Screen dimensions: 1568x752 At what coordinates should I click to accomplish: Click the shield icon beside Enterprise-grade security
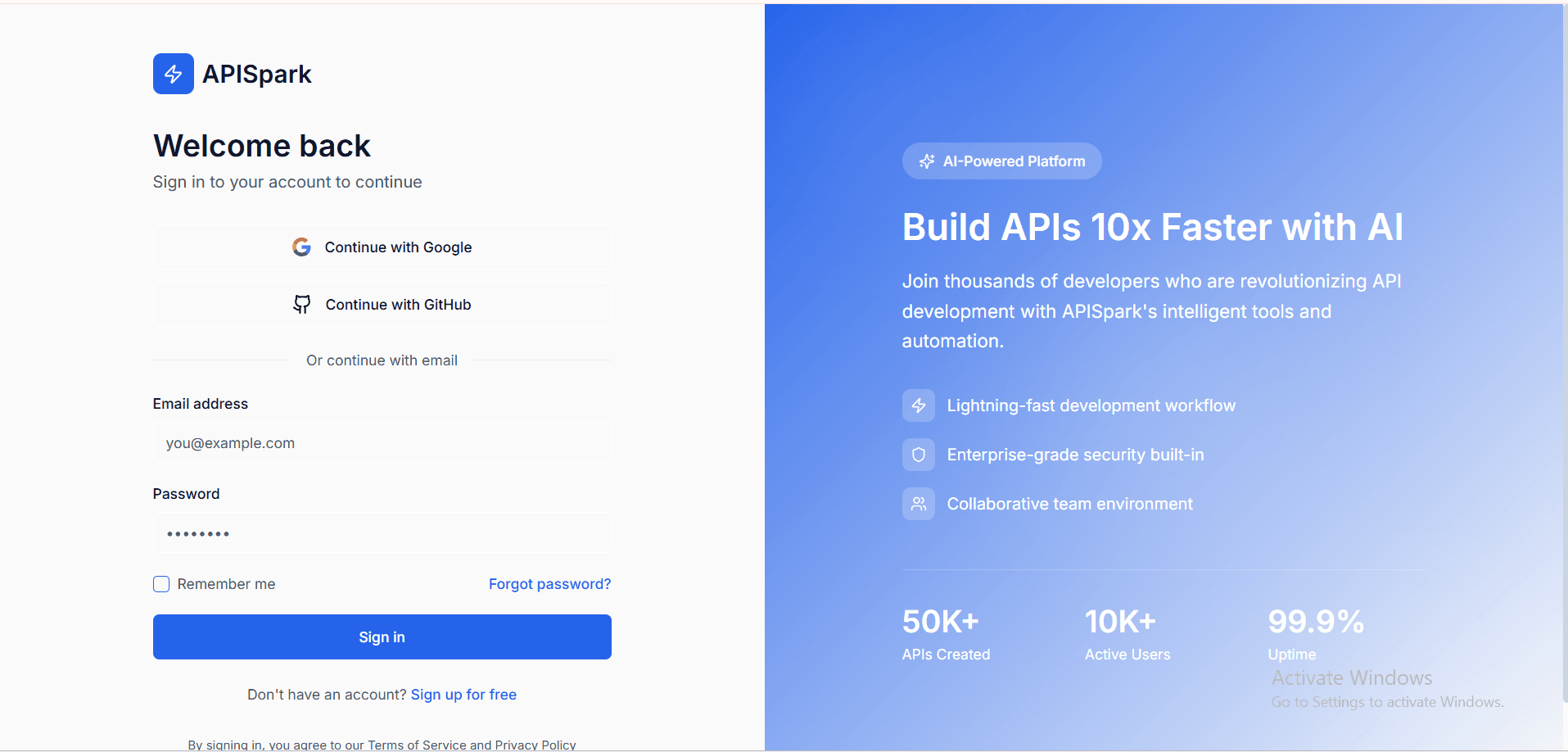click(919, 455)
